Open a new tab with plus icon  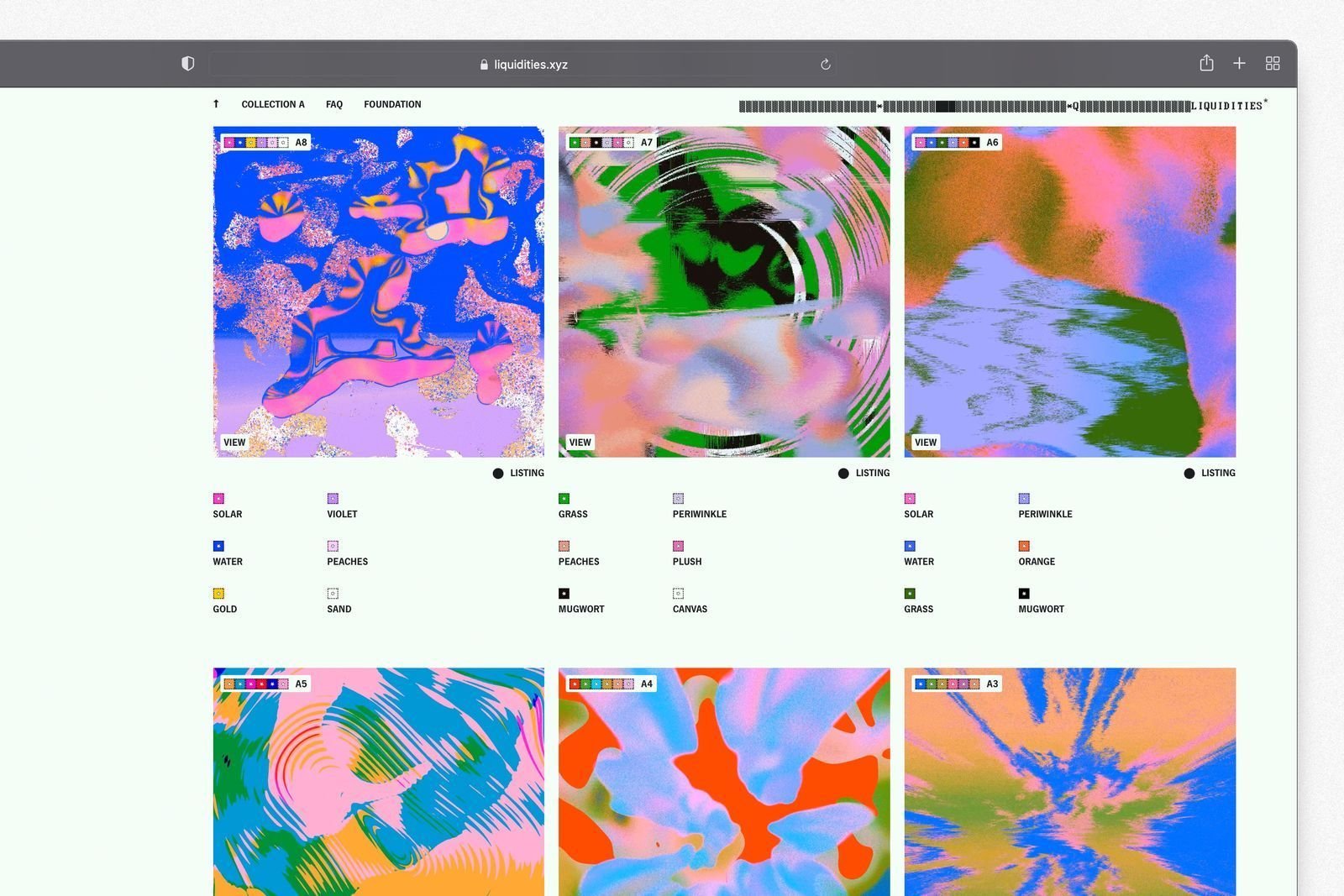pos(1239,64)
